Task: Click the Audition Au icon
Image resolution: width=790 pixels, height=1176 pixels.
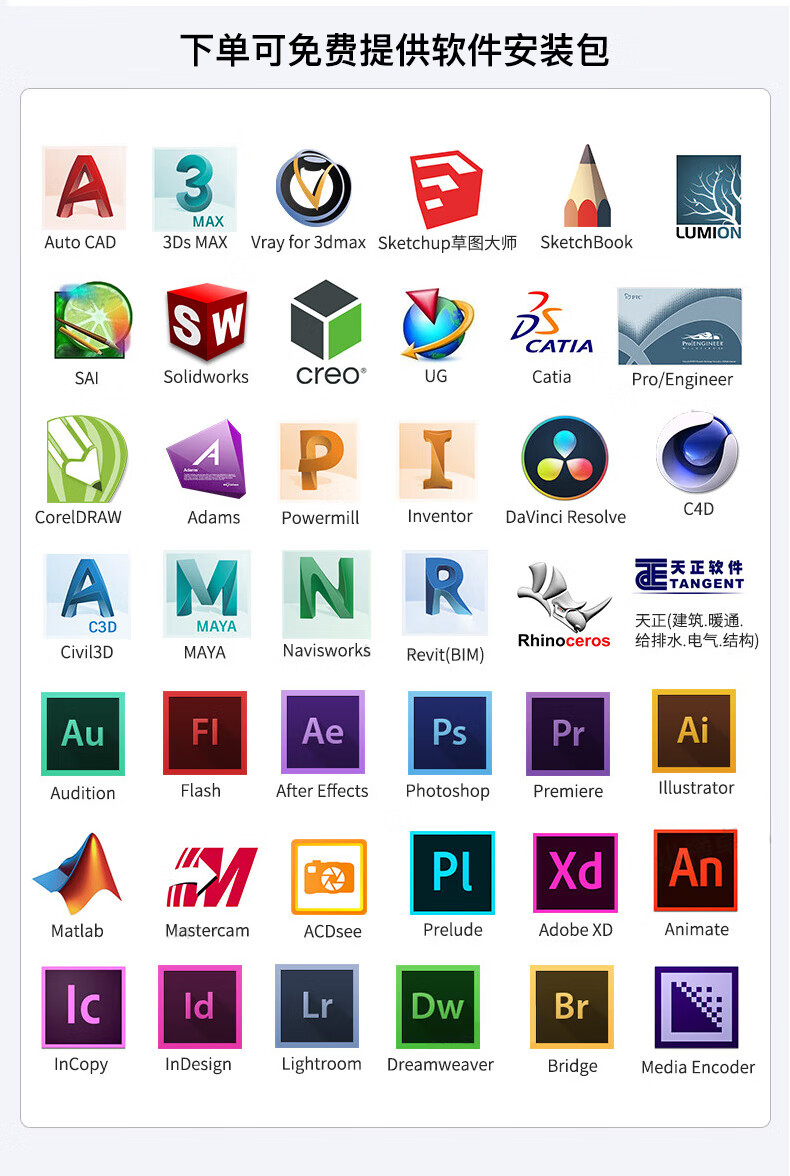Action: point(83,734)
